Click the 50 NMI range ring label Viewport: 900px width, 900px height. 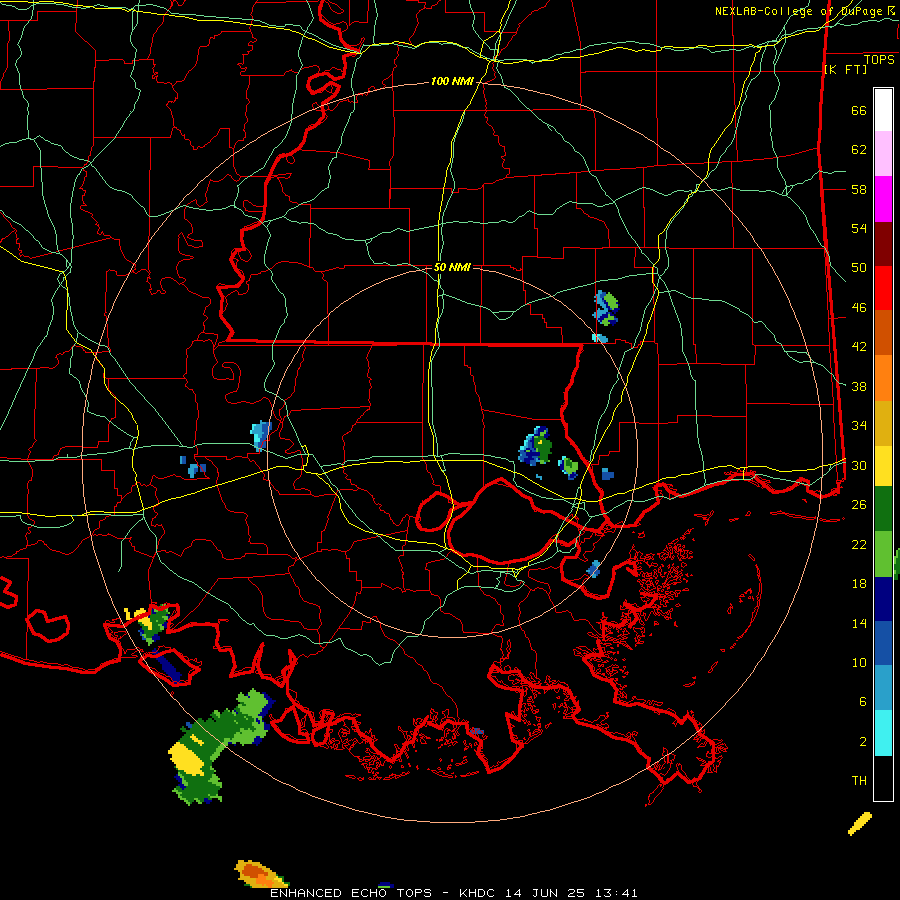[x=452, y=267]
